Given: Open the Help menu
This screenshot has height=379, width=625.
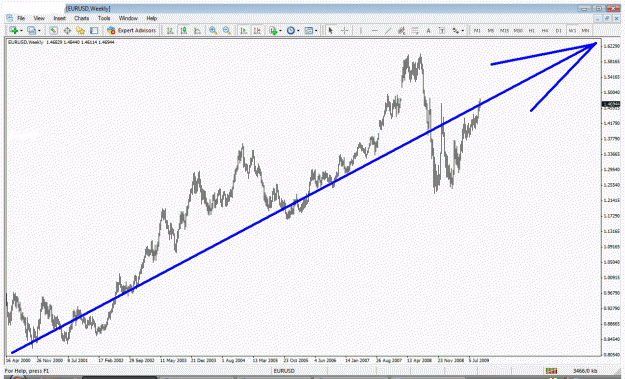Looking at the screenshot, I should (x=151, y=18).
